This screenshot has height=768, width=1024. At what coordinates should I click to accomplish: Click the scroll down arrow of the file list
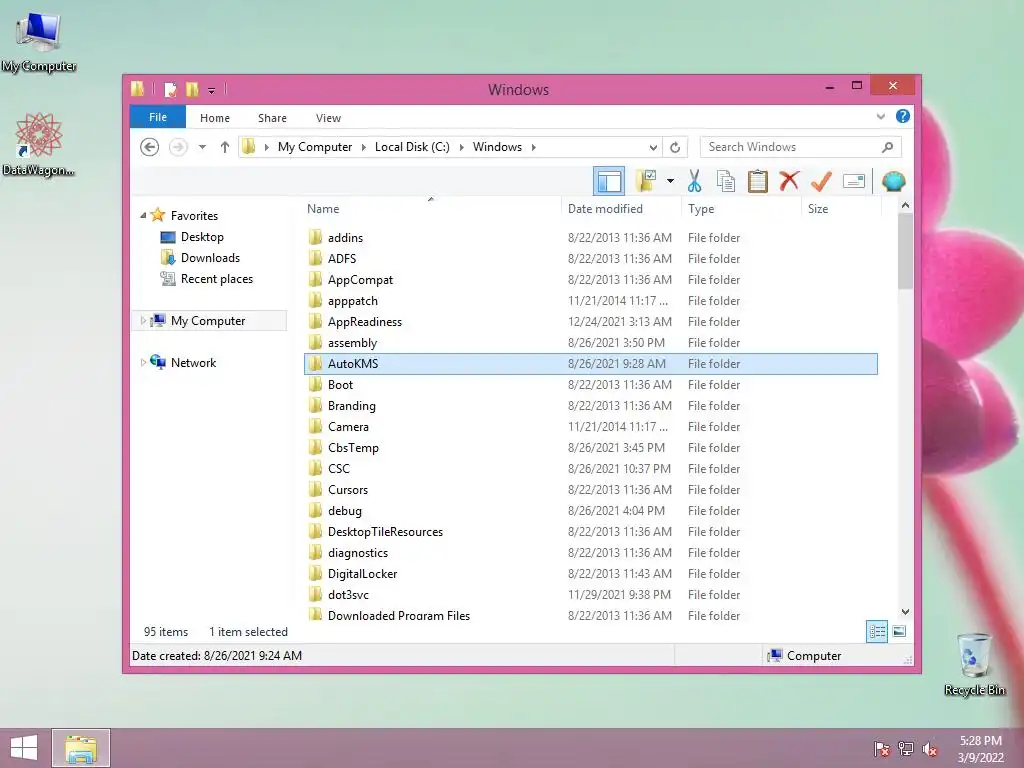(905, 612)
